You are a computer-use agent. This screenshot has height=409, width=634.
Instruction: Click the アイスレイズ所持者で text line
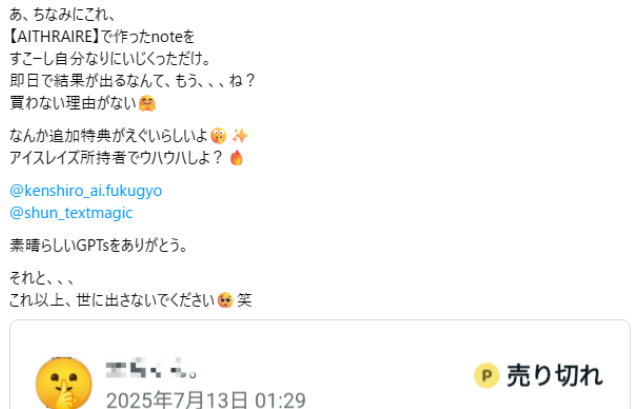(x=116, y=158)
